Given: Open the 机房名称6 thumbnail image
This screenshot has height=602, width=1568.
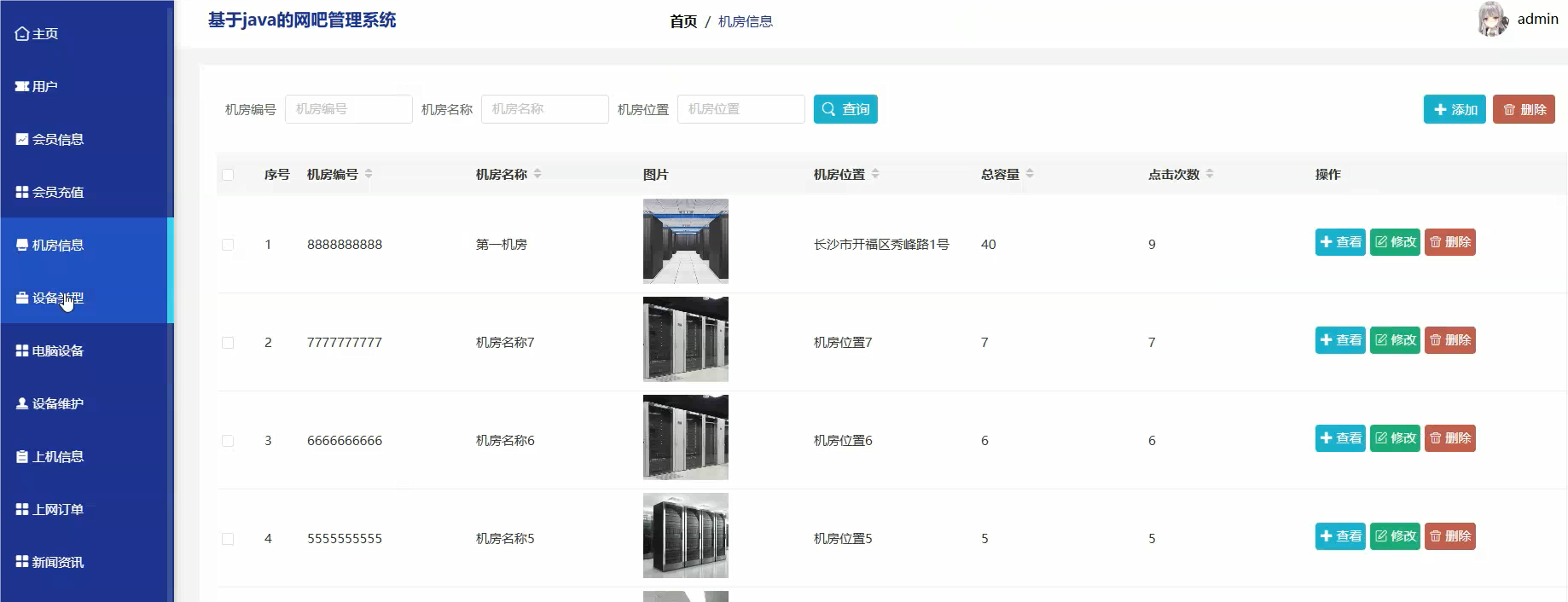Looking at the screenshot, I should (x=686, y=437).
